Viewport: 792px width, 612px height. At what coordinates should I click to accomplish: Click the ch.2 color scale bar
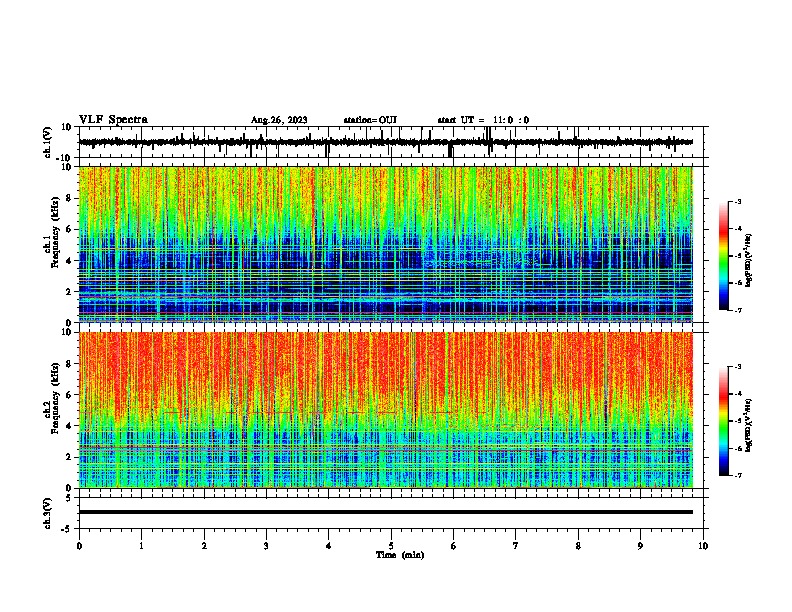click(723, 421)
